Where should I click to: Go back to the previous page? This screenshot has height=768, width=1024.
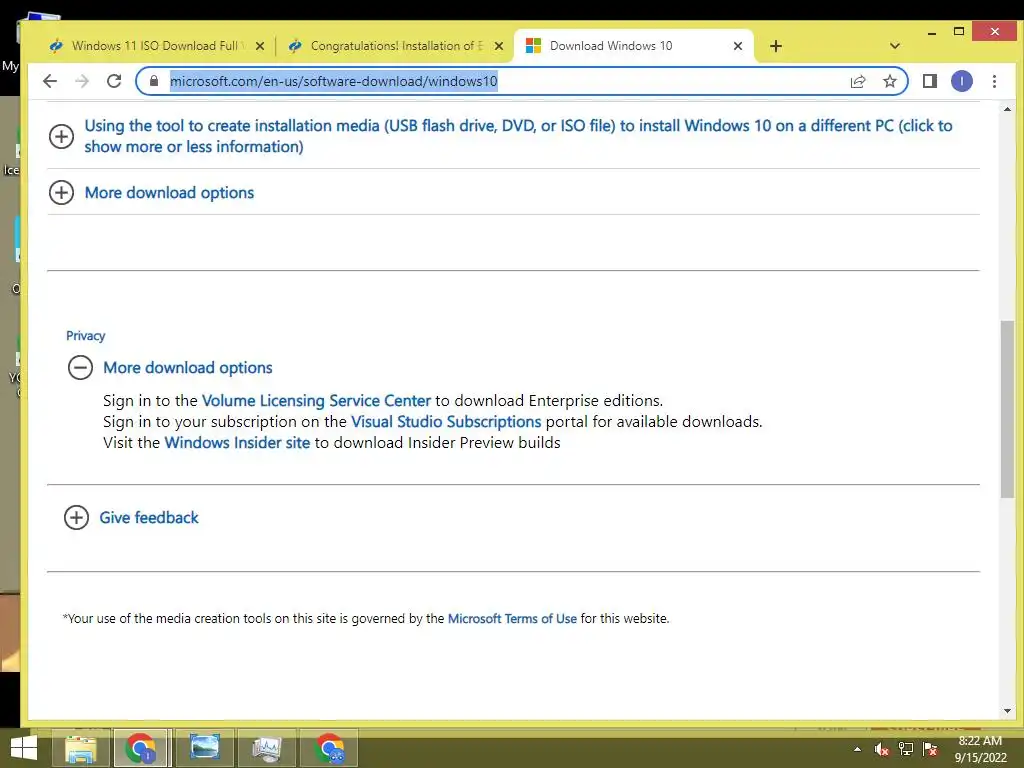point(50,81)
